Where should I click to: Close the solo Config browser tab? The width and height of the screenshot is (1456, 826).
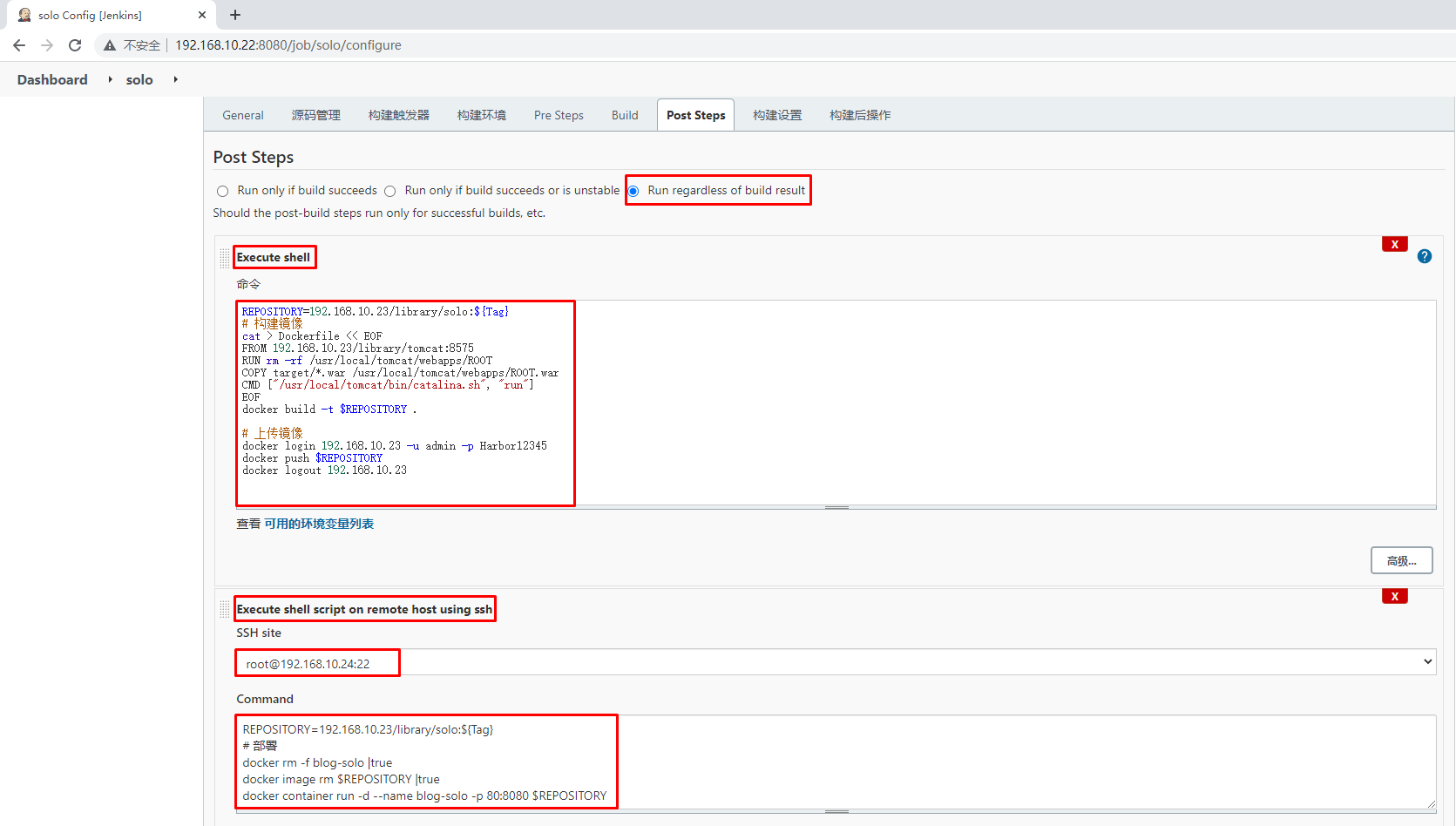click(x=202, y=15)
